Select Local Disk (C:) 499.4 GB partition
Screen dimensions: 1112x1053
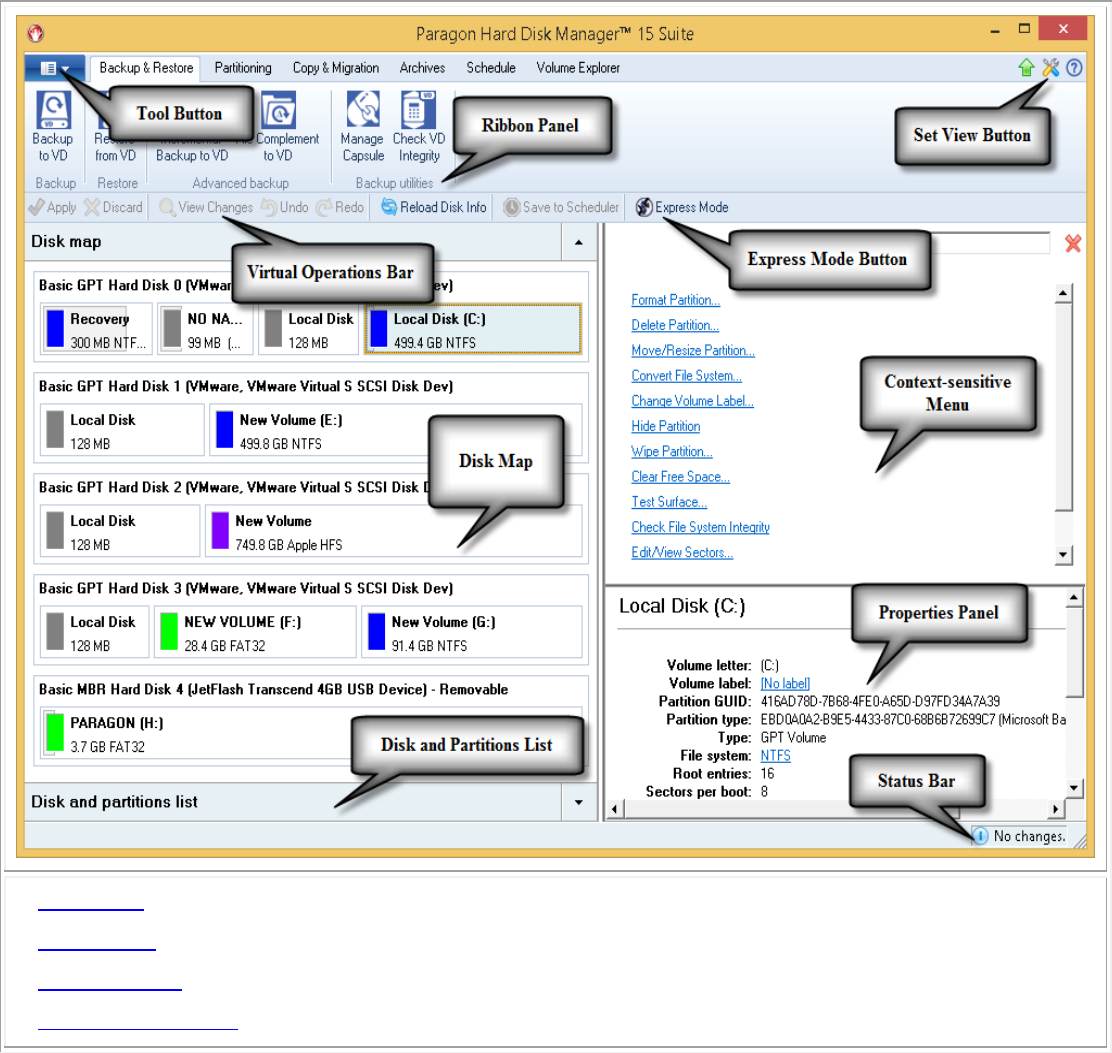pyautogui.click(x=473, y=330)
